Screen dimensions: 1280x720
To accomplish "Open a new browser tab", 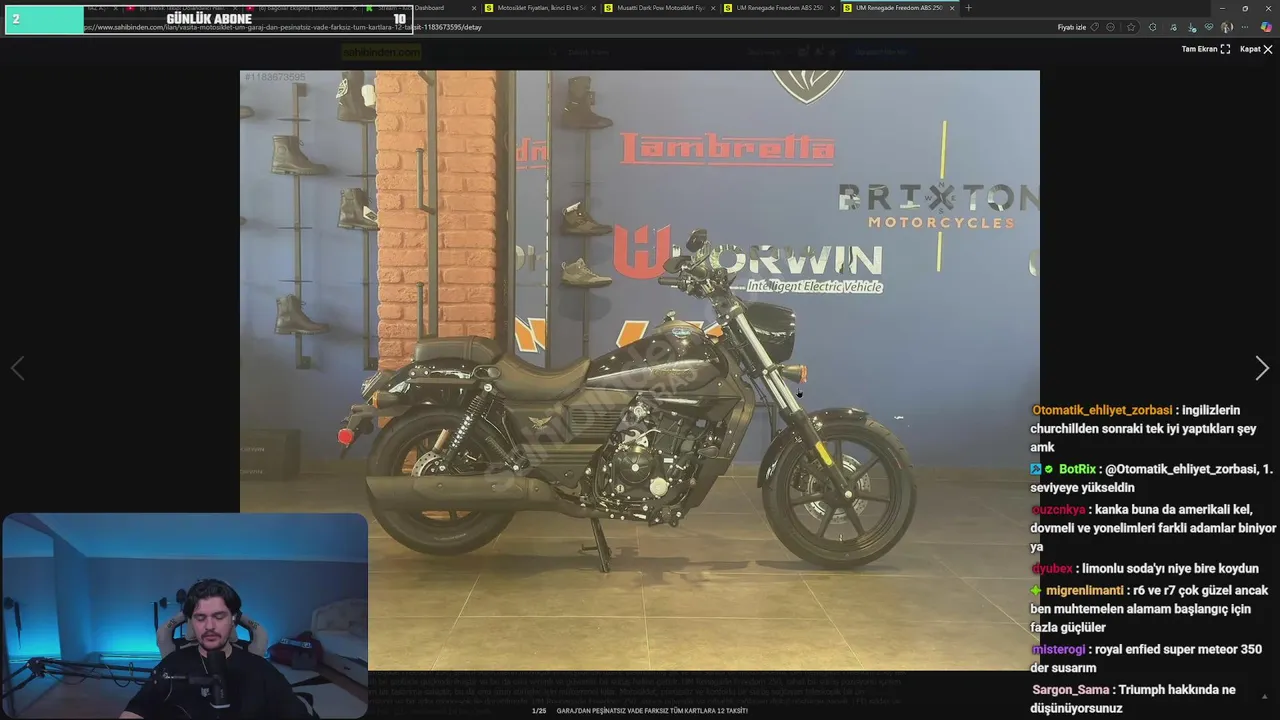I will tap(968, 8).
